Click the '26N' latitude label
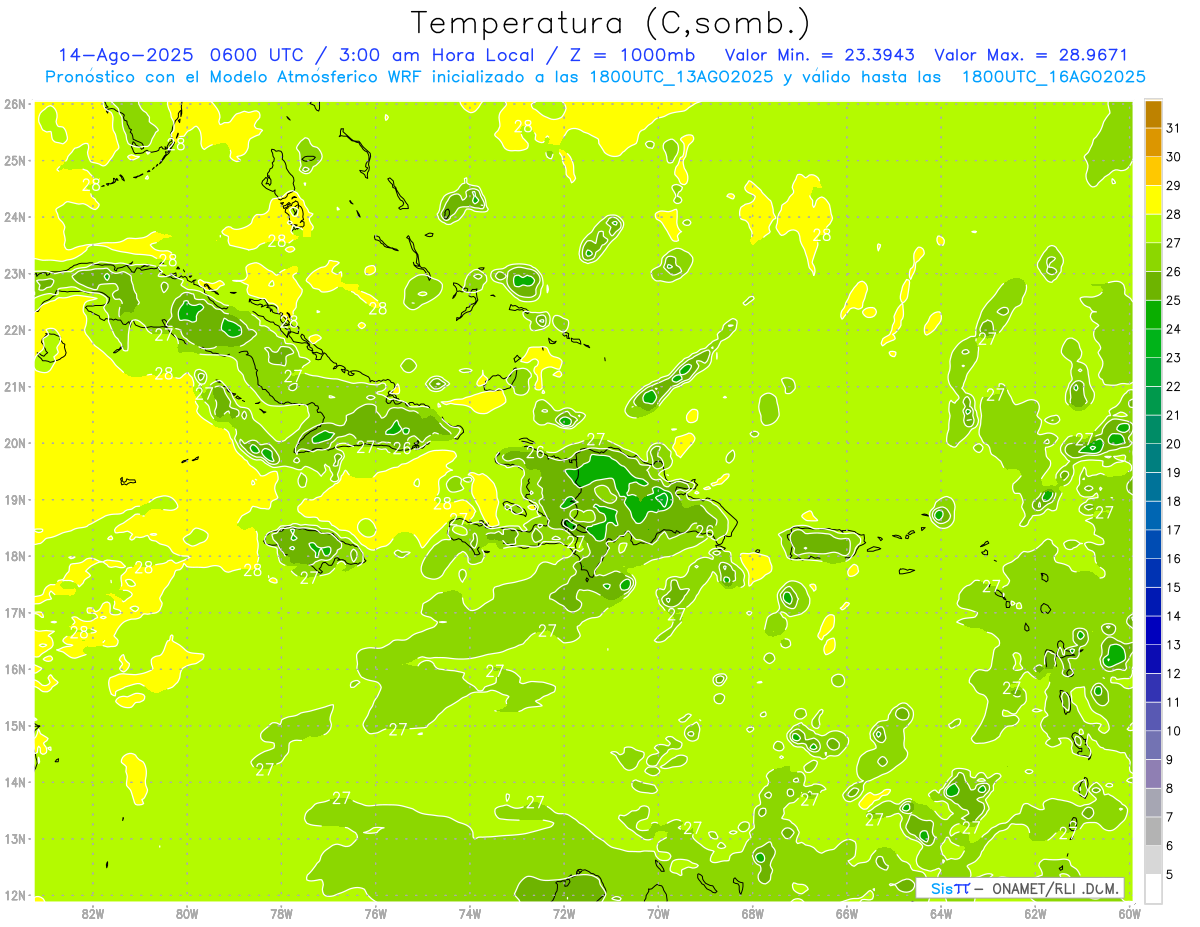1200x927 pixels. (x=15, y=104)
